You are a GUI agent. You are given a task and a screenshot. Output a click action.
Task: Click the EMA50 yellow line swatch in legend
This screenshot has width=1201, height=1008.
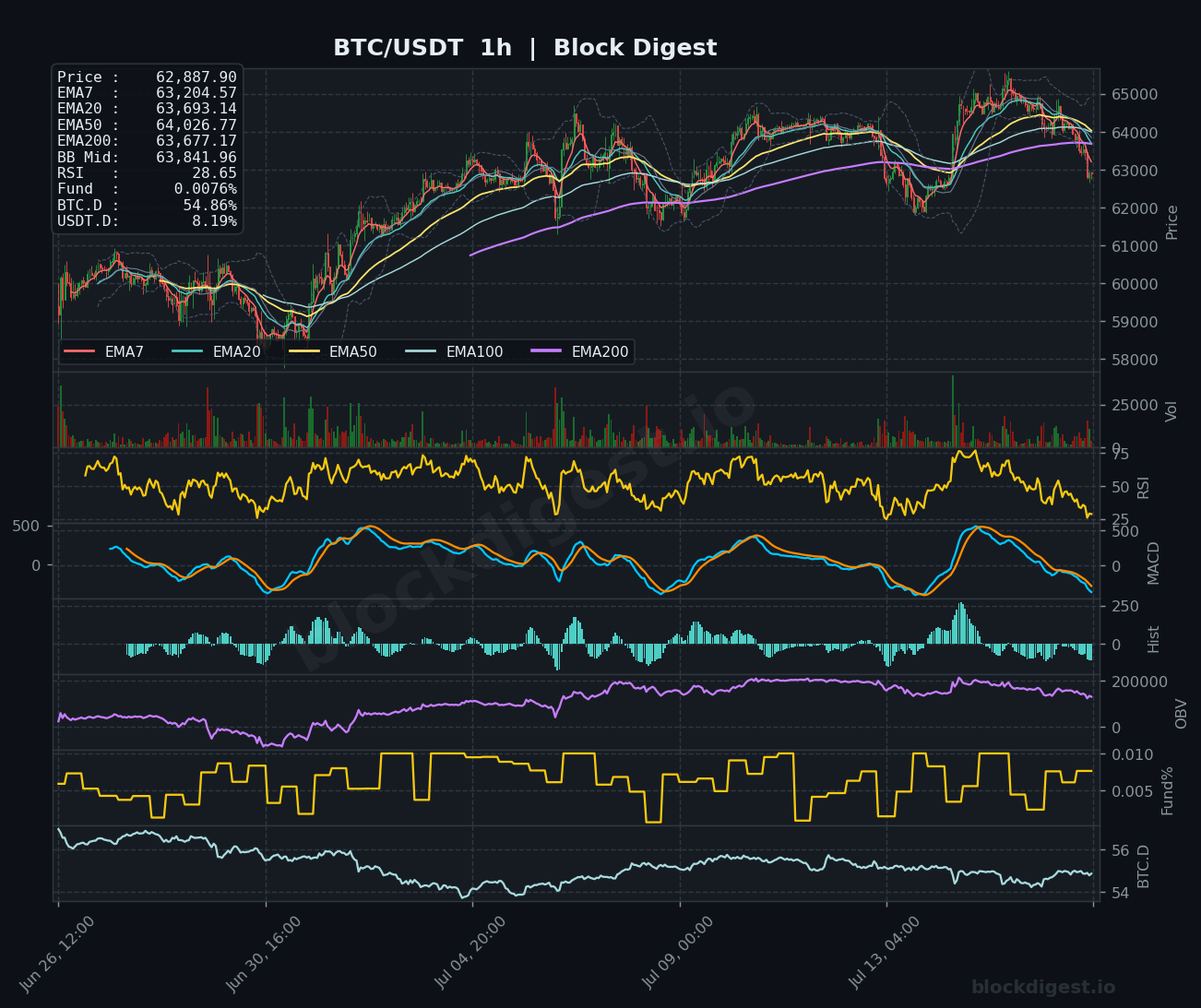point(303,351)
